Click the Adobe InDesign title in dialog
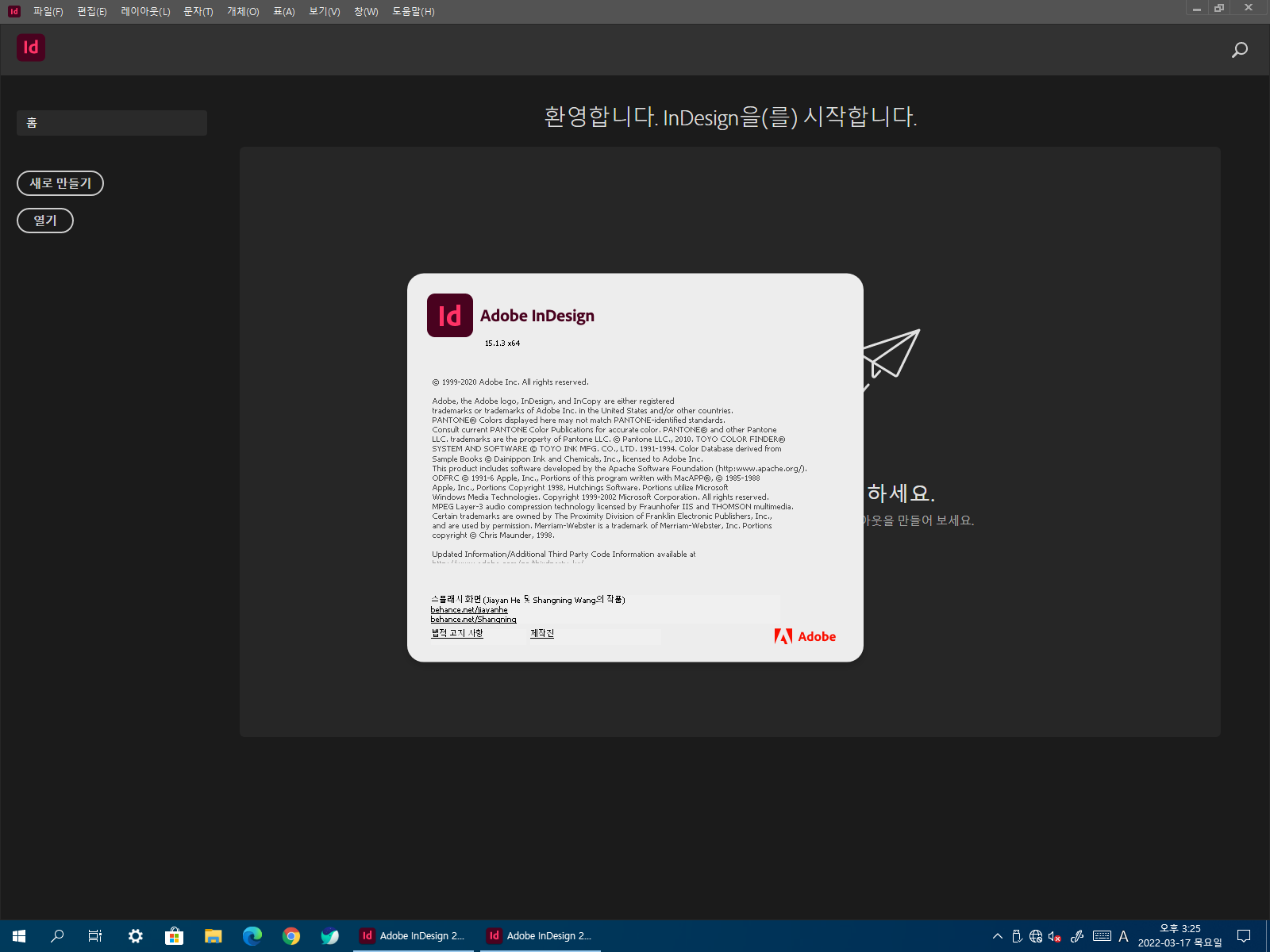This screenshot has width=1270, height=952. [x=537, y=316]
